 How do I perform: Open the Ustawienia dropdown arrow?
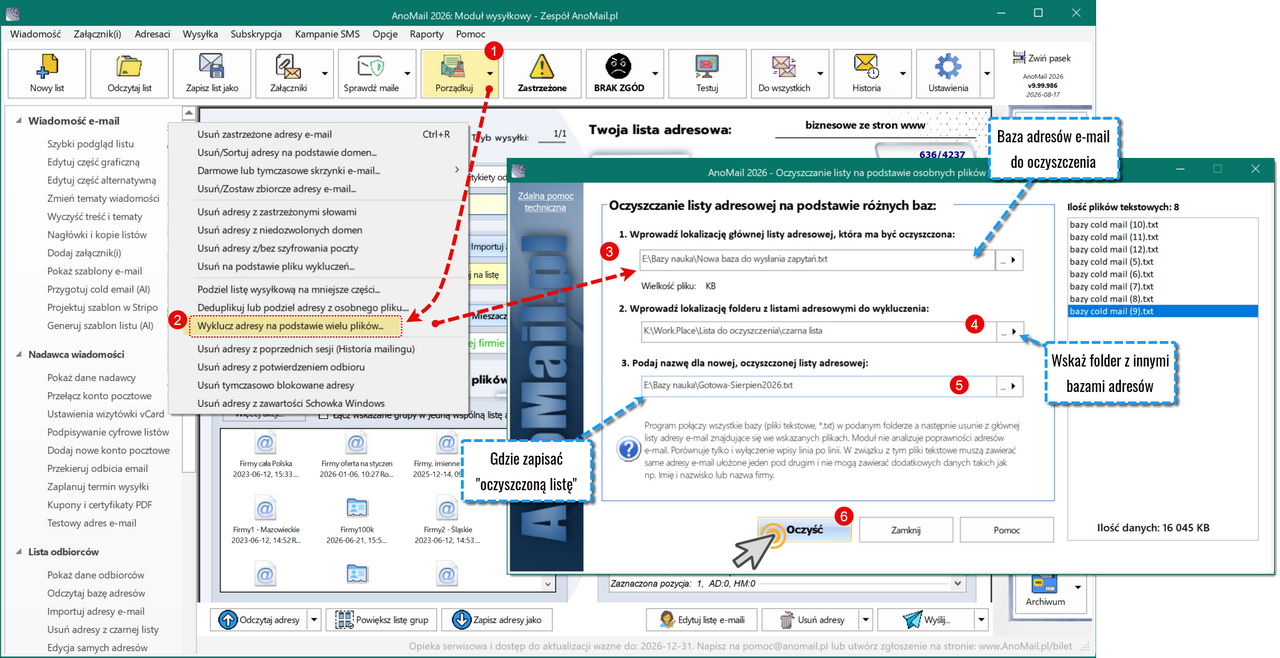pyautogui.click(x=987, y=73)
